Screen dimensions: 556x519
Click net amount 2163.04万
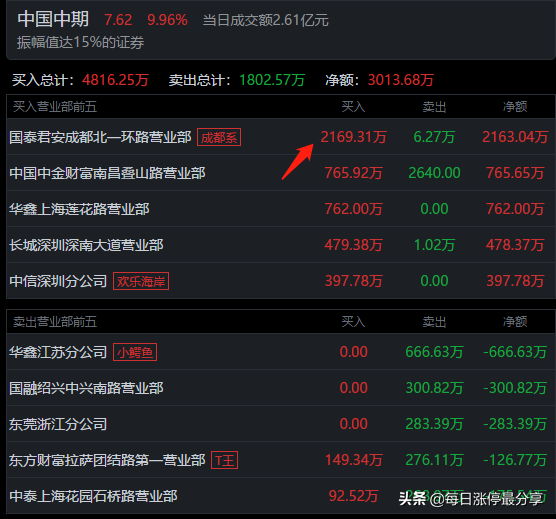pyautogui.click(x=515, y=137)
